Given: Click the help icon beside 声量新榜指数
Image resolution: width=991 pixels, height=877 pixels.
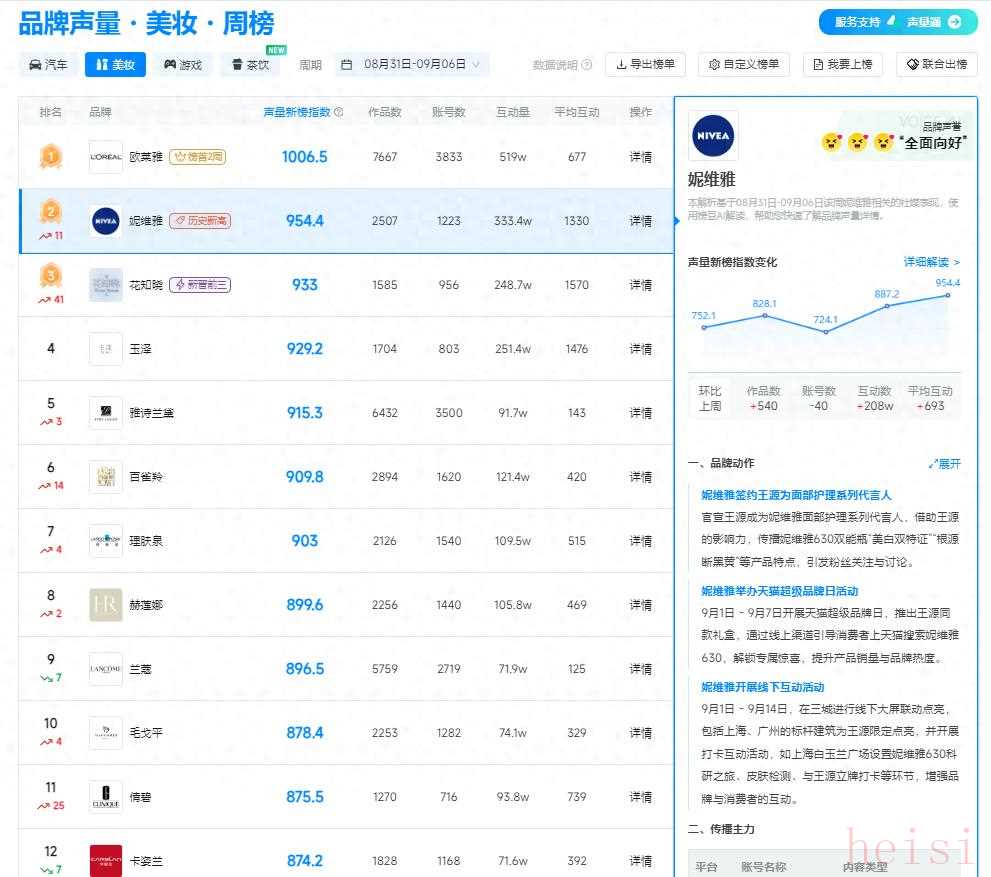Looking at the screenshot, I should coord(338,113).
